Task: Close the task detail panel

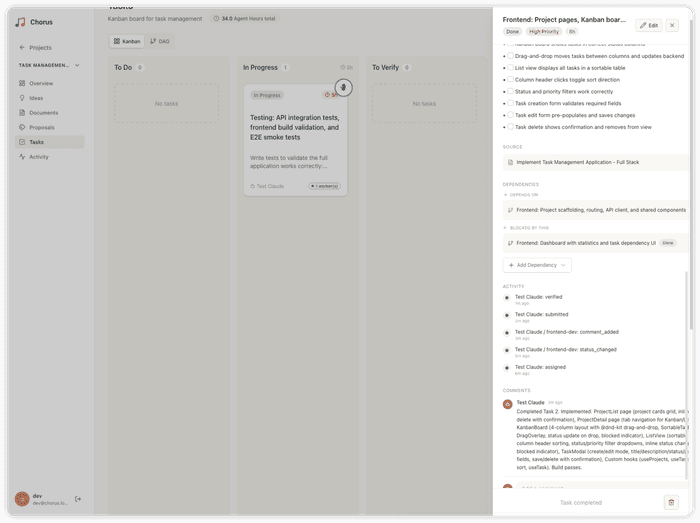Action: pyautogui.click(x=672, y=25)
